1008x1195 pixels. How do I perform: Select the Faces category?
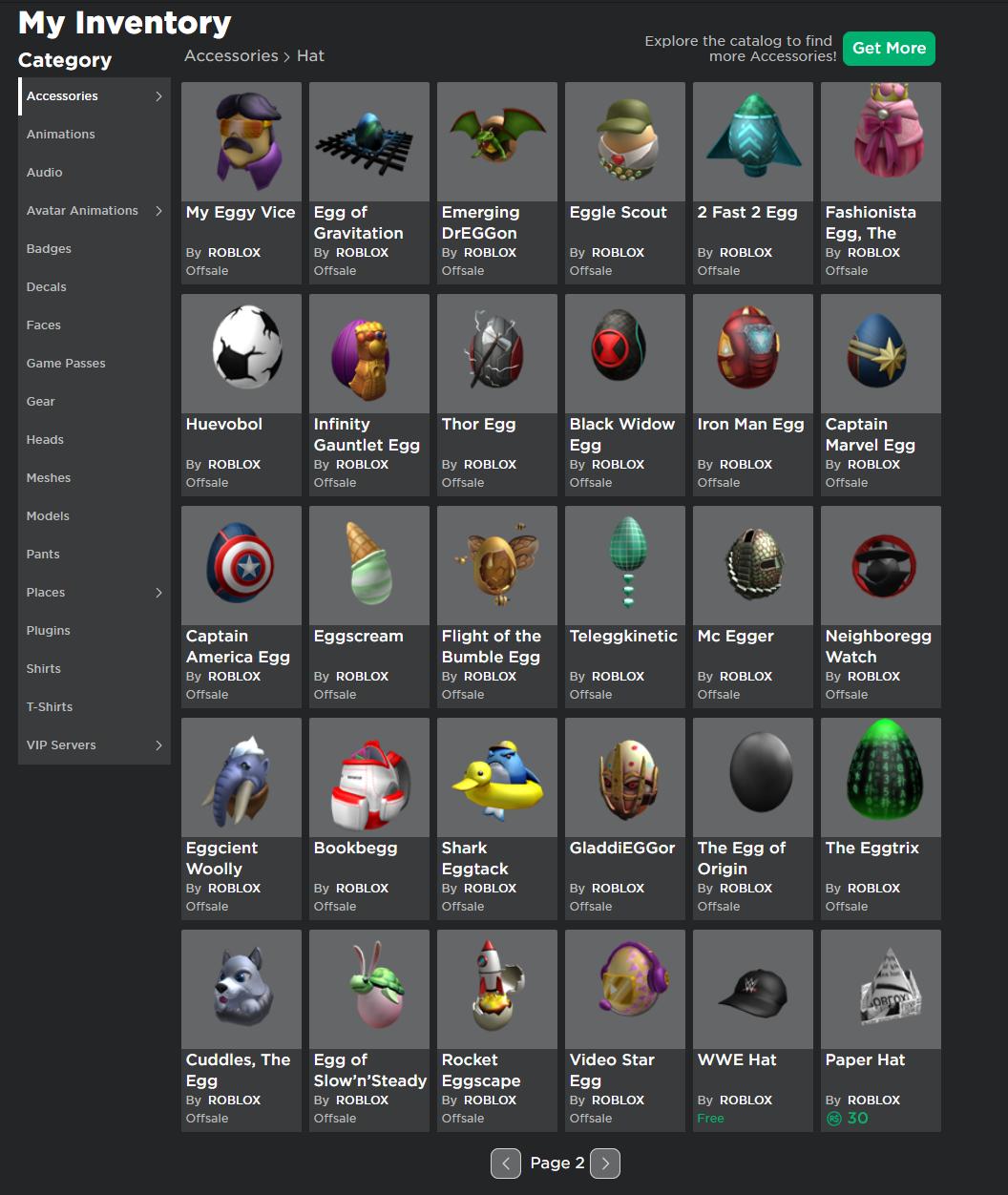(94, 325)
